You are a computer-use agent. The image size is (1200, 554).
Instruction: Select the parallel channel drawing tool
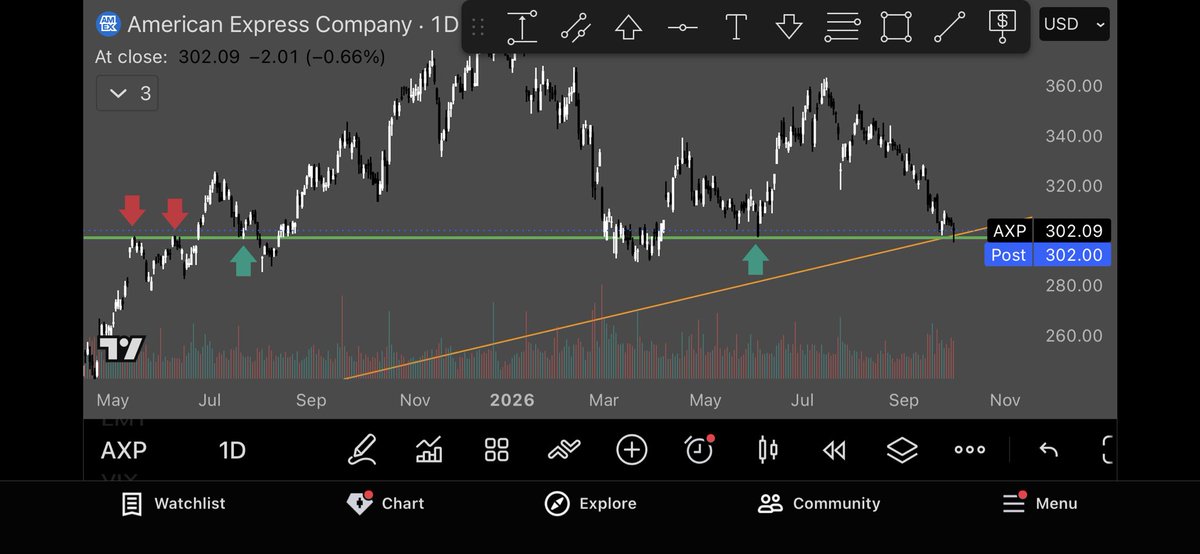point(576,27)
